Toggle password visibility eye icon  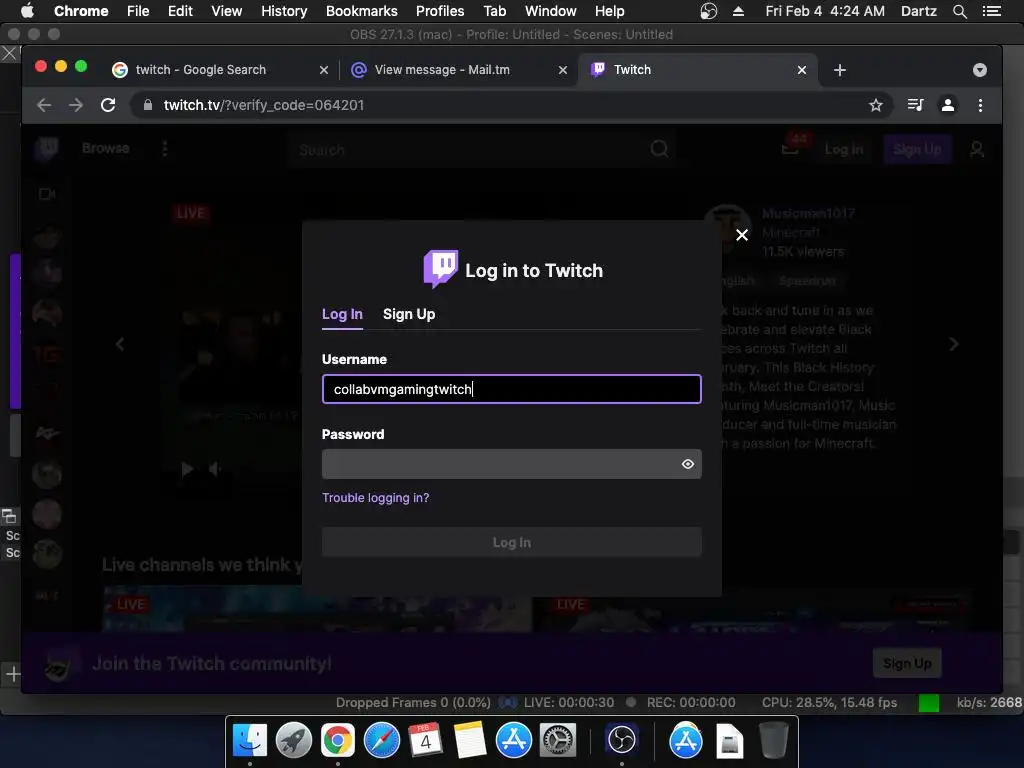(x=688, y=464)
